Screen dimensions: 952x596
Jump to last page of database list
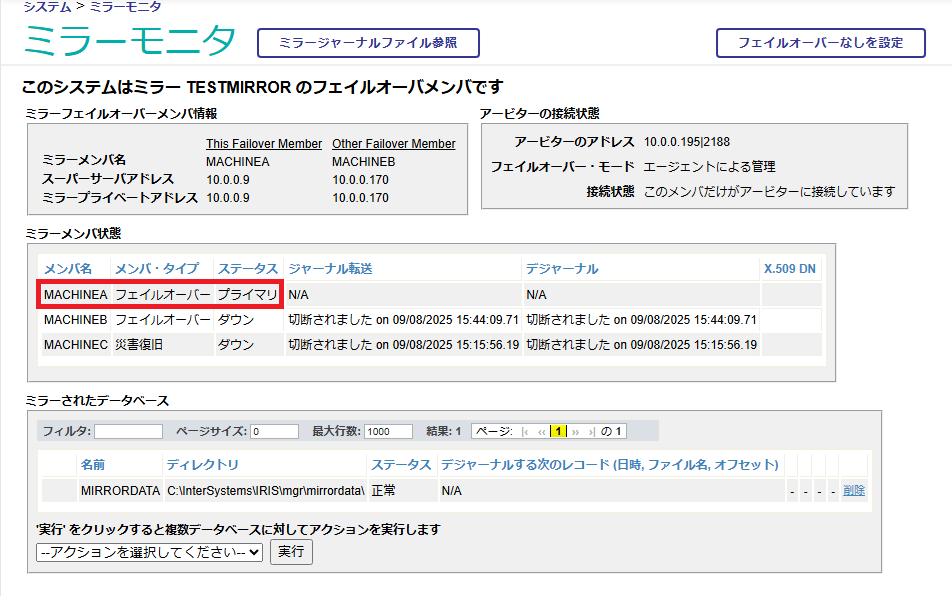coord(590,431)
